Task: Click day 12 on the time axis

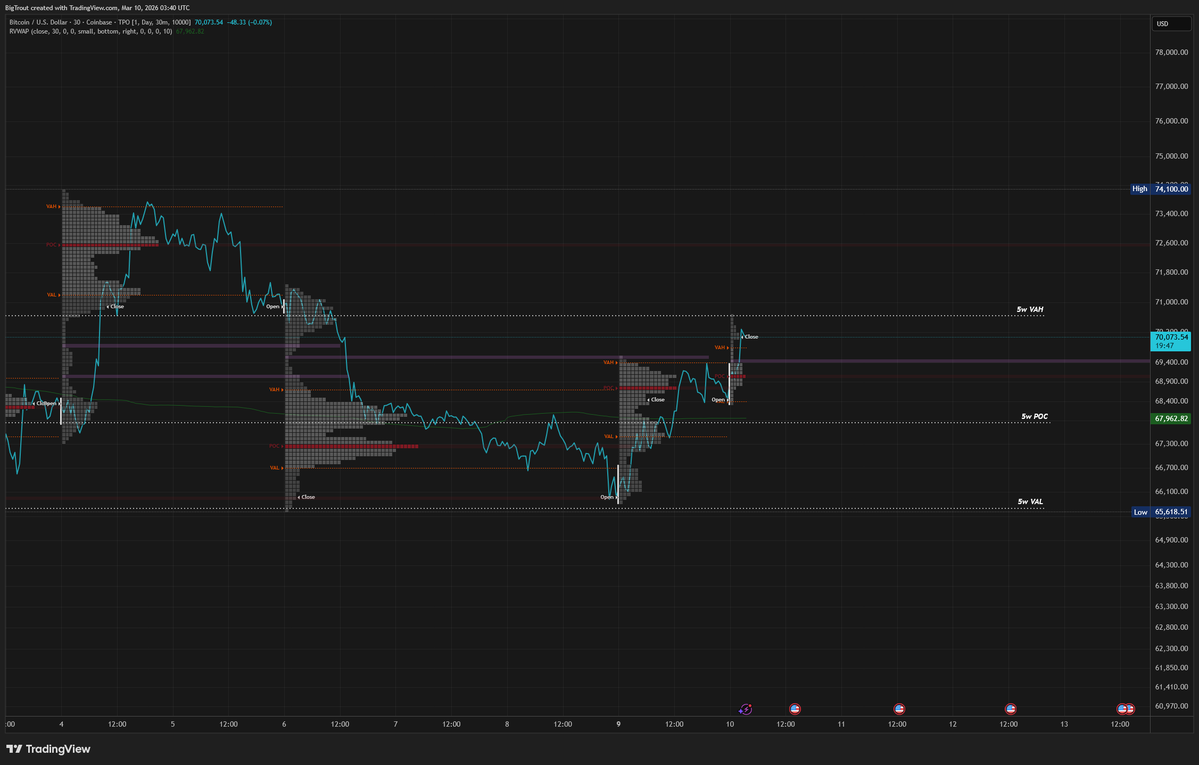Action: [953, 724]
